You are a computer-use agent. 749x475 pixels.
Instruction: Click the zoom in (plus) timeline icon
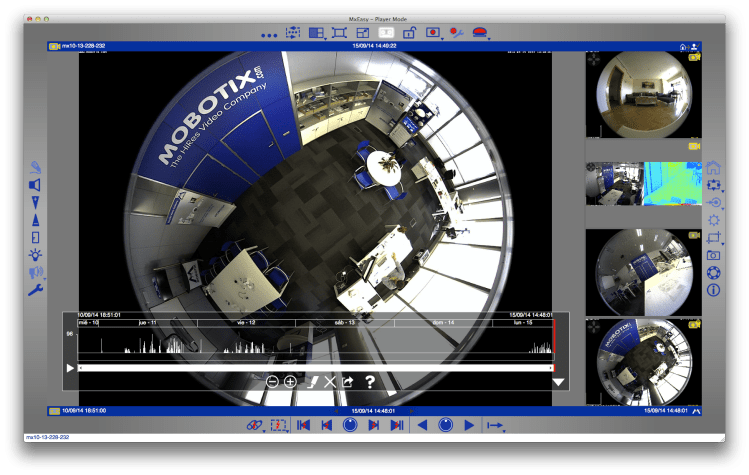(290, 382)
